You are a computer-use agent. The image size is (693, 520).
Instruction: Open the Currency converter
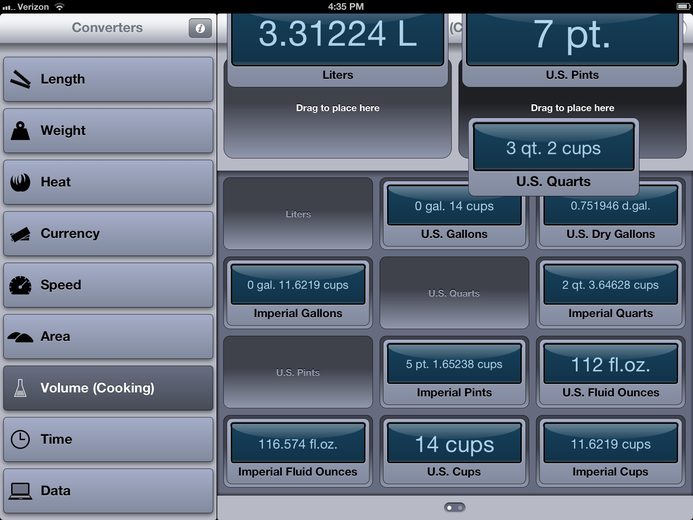coord(108,234)
